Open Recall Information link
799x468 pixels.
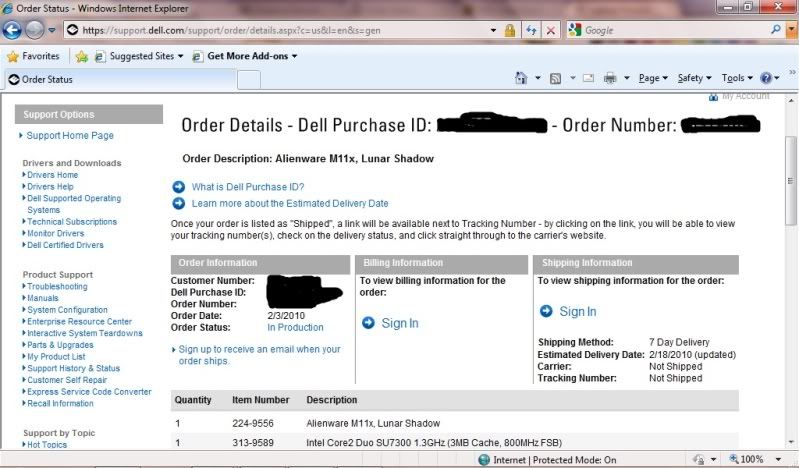[x=60, y=403]
